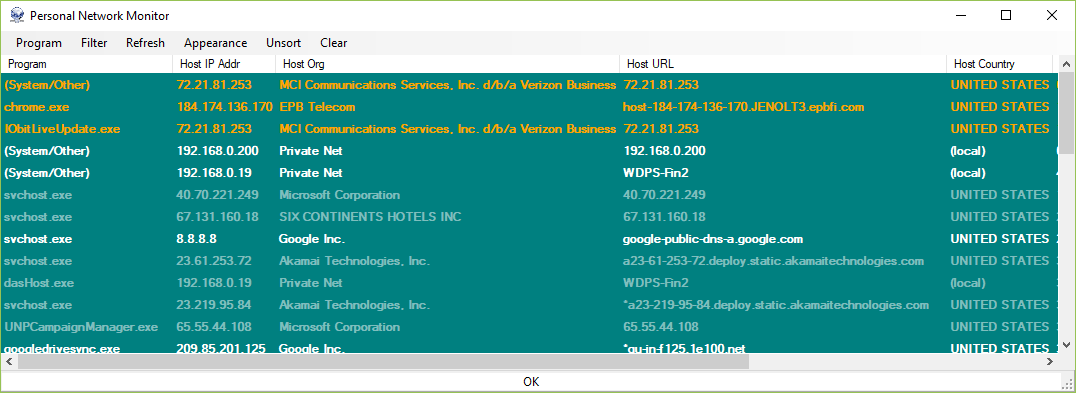Select the chrome.exe row

529,107
